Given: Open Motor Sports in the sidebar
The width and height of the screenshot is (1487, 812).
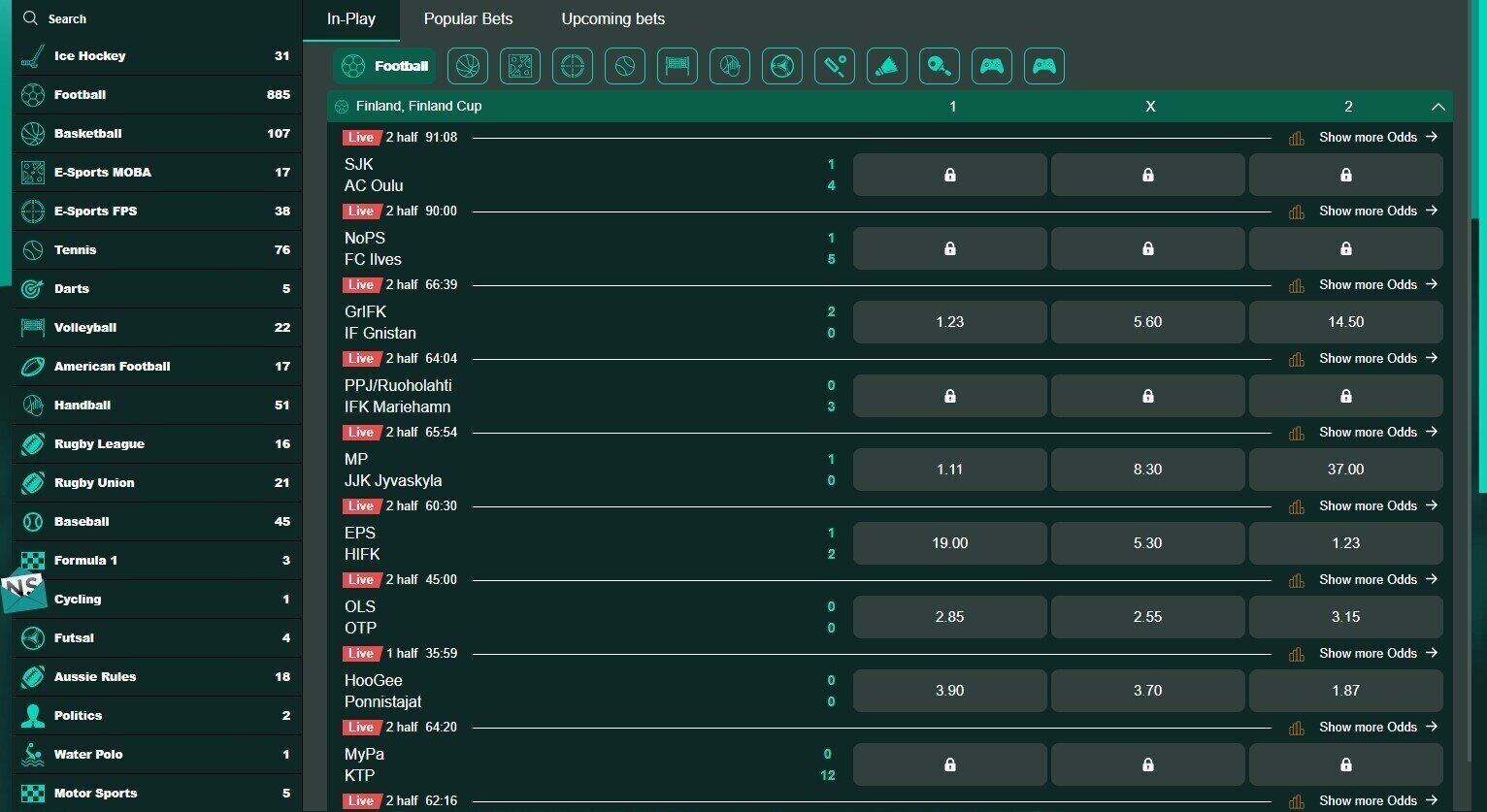Looking at the screenshot, I should pyautogui.click(x=156, y=794).
